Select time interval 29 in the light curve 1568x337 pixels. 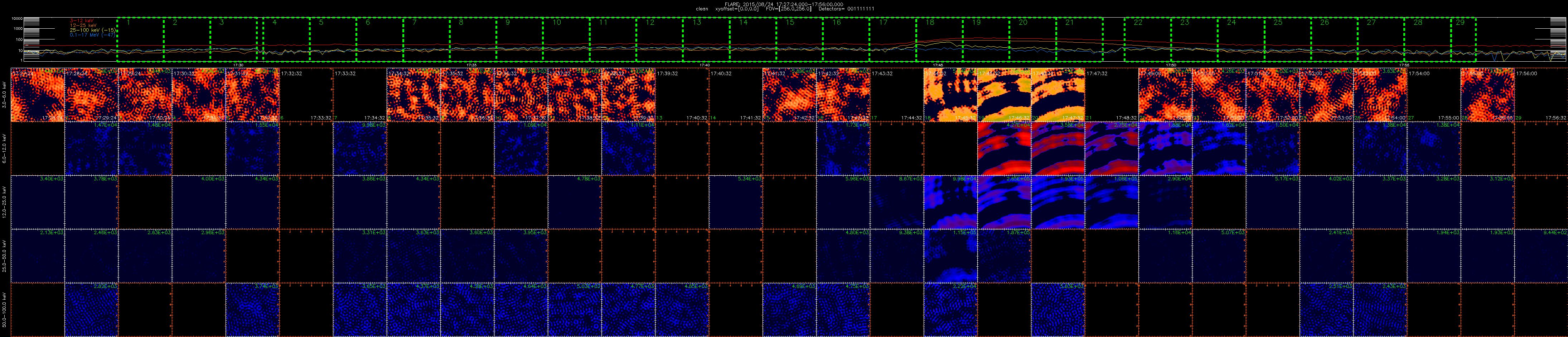point(1463,39)
